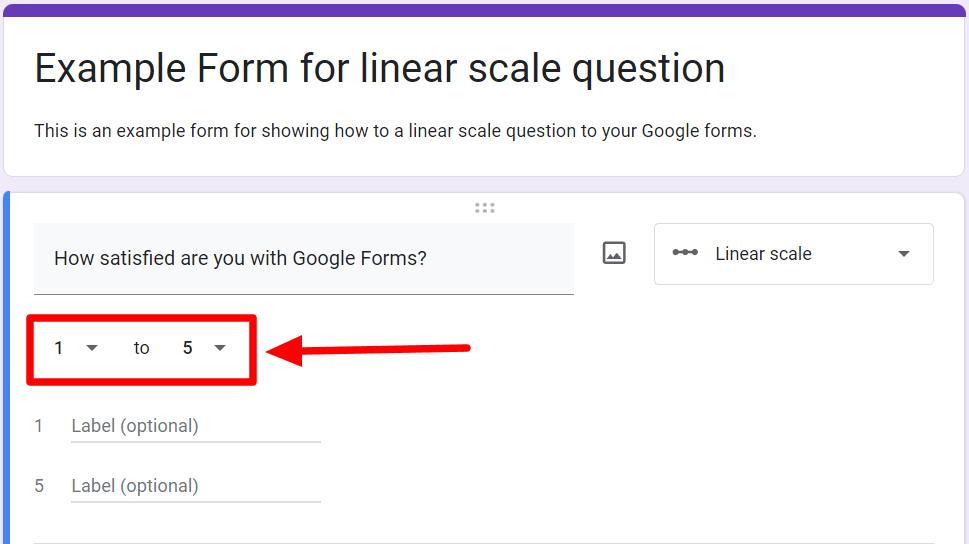Click the purple header bar atop the form
This screenshot has width=969, height=544.
pyautogui.click(x=484, y=10)
